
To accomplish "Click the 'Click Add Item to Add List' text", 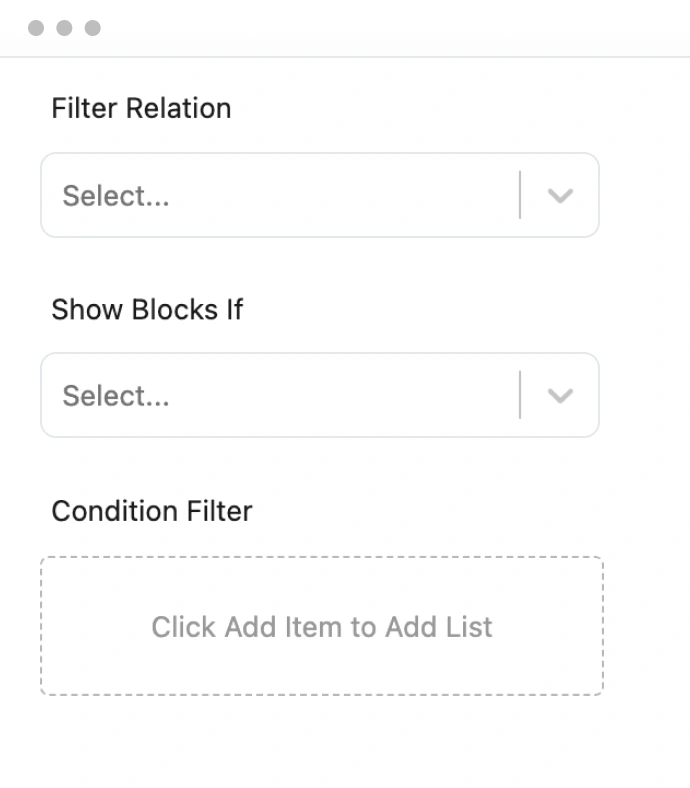I will pyautogui.click(x=321, y=627).
